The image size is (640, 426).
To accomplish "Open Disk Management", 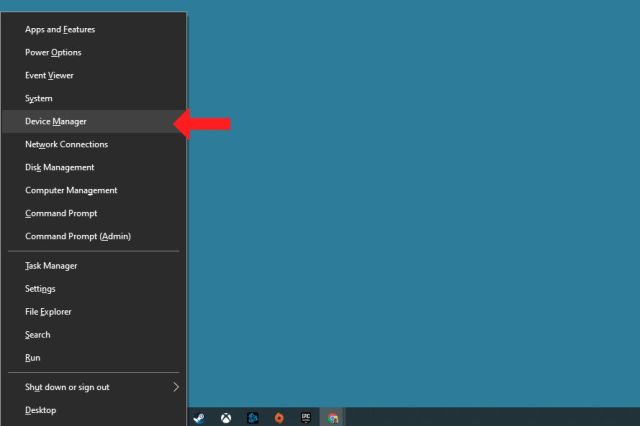I will click(x=94, y=167).
